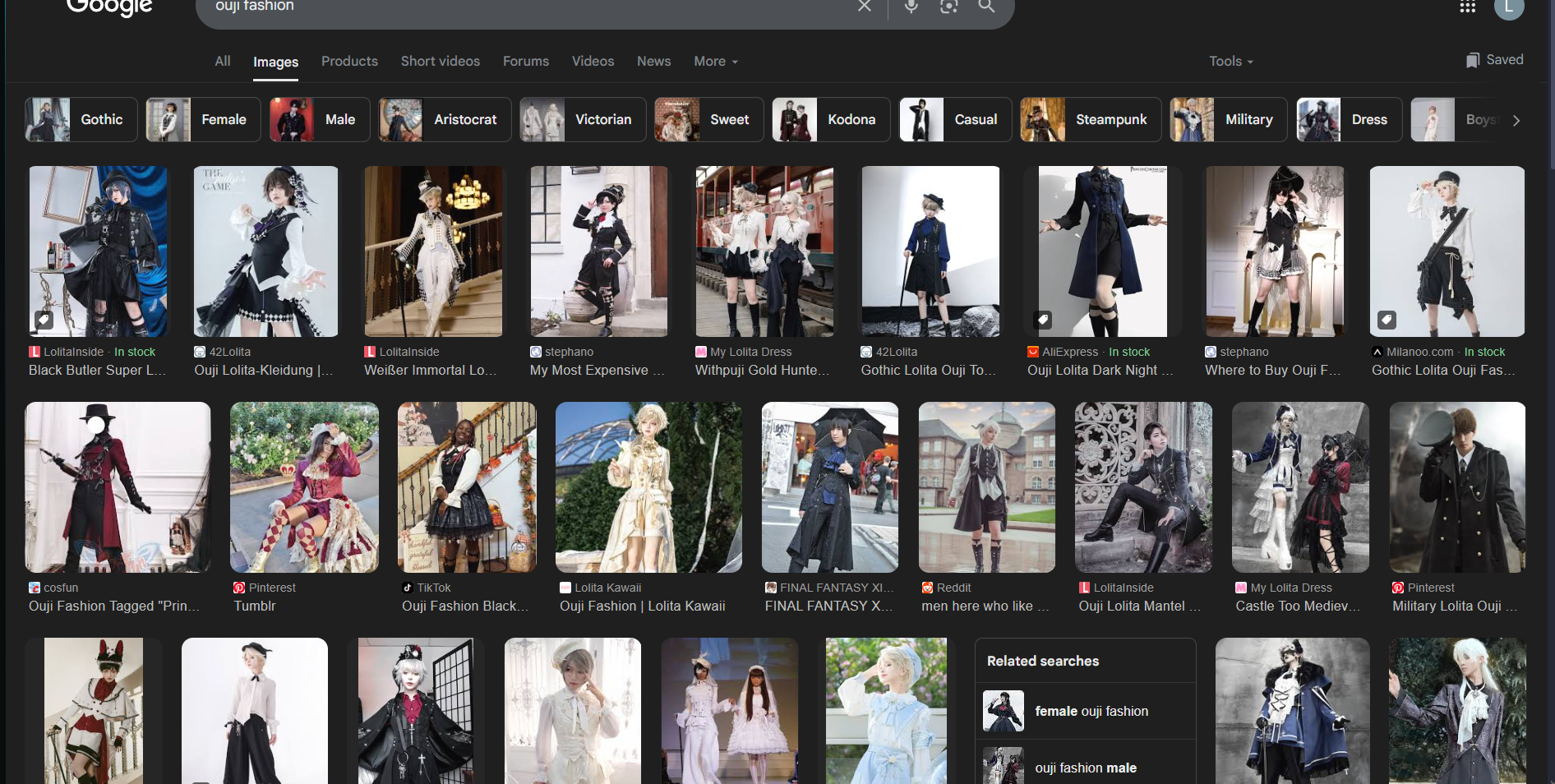
Task: Open the Tumblr Pinterest result link
Action: point(255,606)
